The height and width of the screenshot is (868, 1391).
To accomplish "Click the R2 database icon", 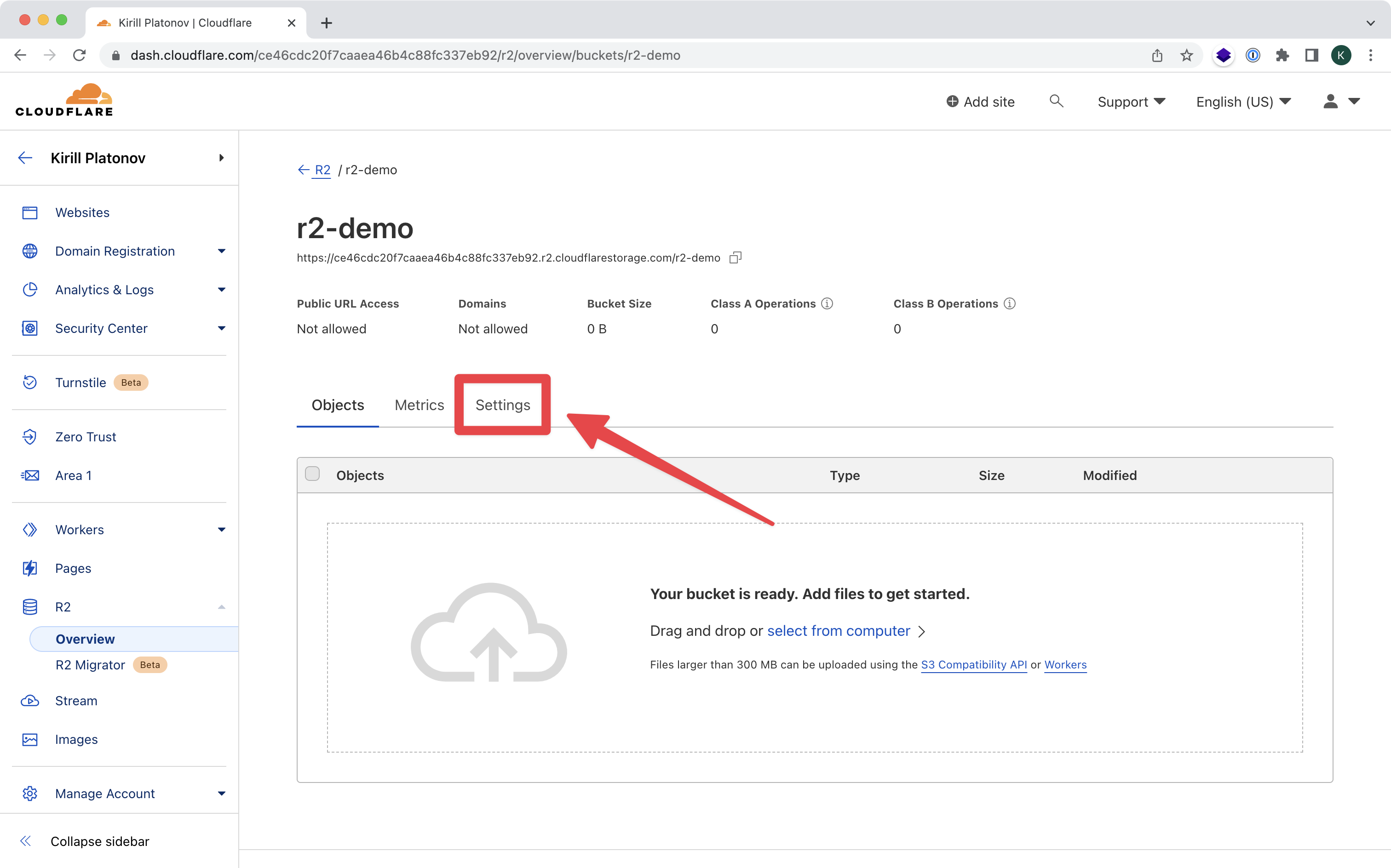I will tap(30, 606).
